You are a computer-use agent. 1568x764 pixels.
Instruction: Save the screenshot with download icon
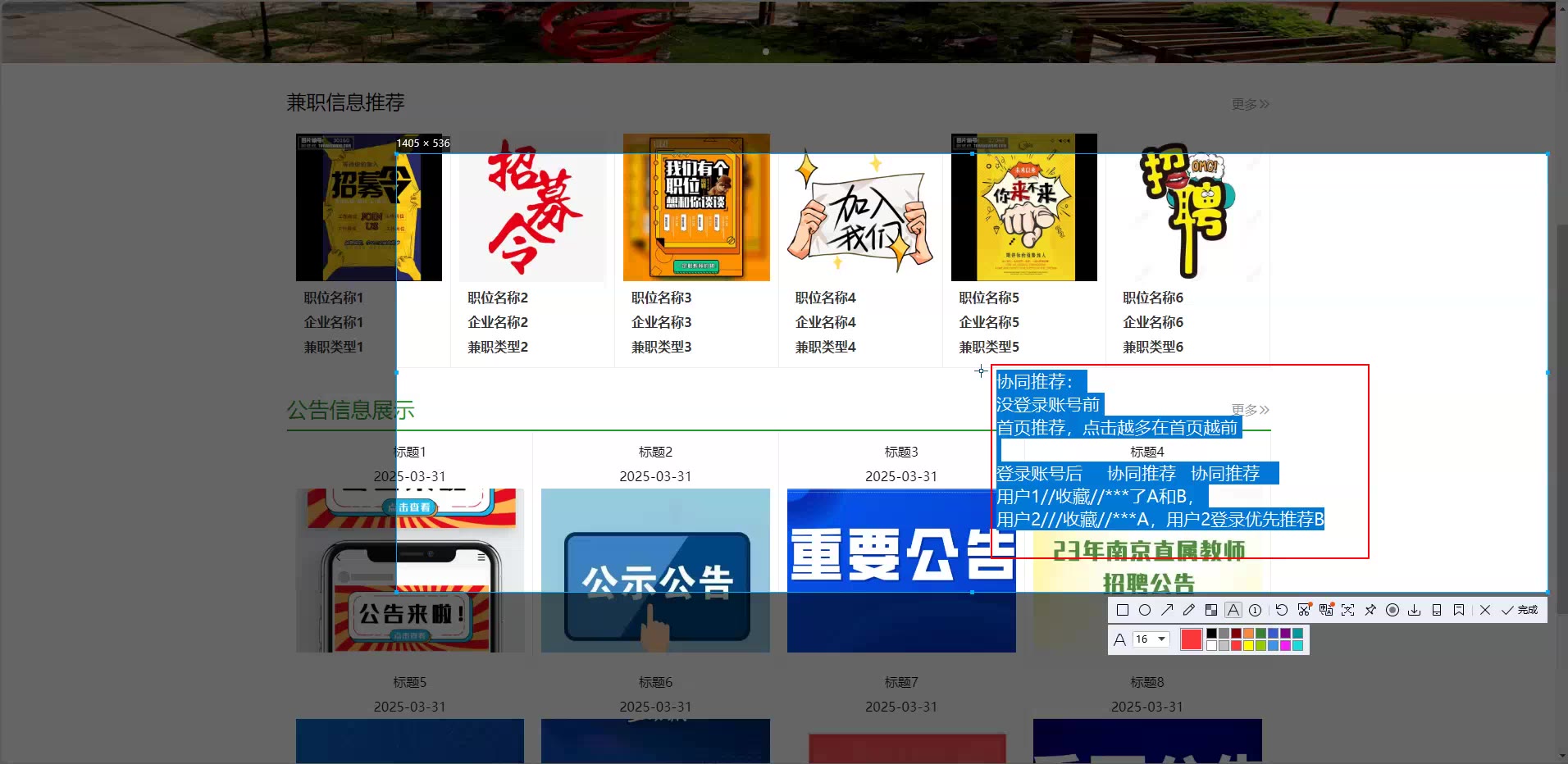1415,610
